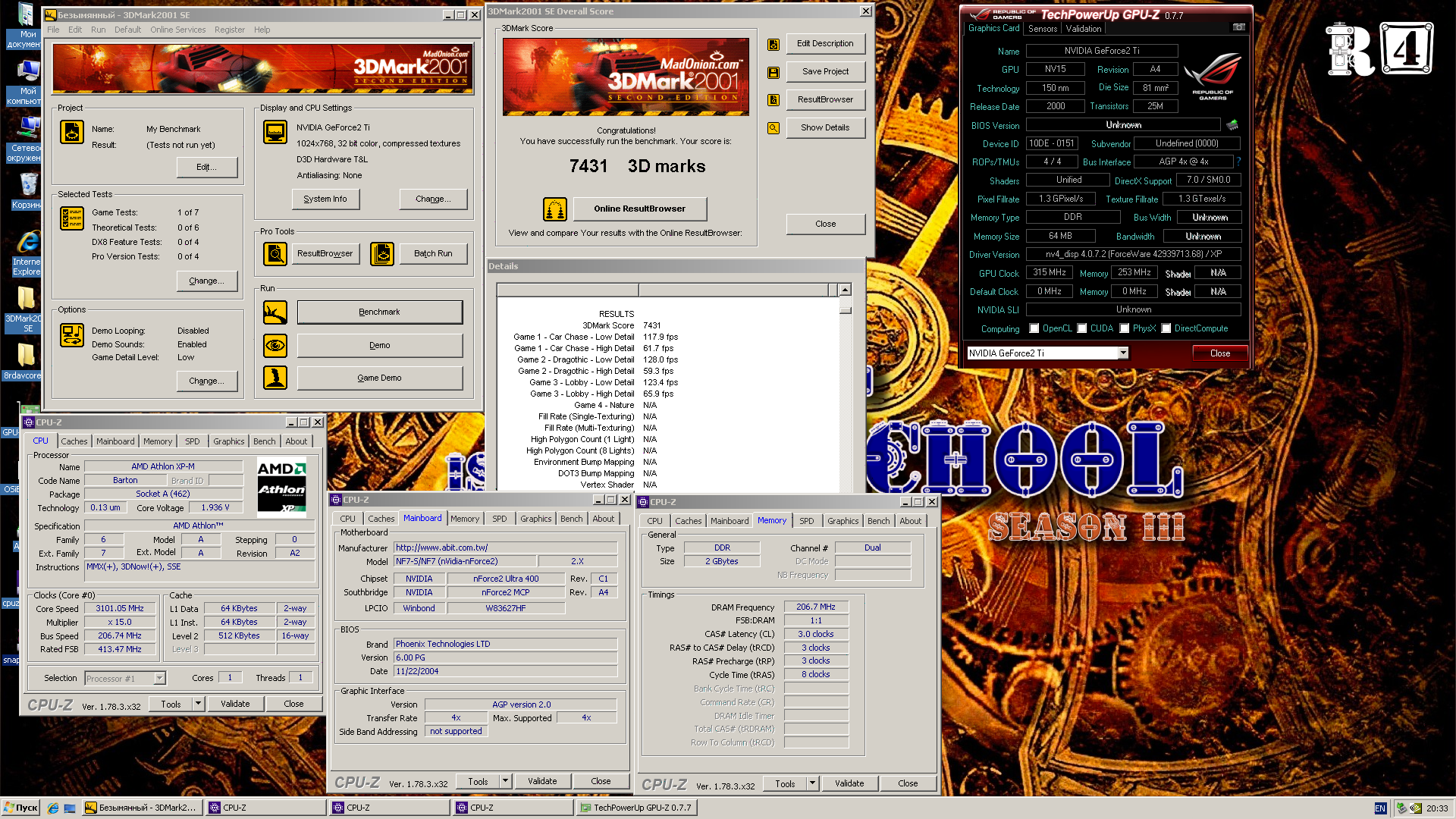Image resolution: width=1456 pixels, height=819 pixels.
Task: Click the 7431 3D marks score text
Action: tap(637, 167)
